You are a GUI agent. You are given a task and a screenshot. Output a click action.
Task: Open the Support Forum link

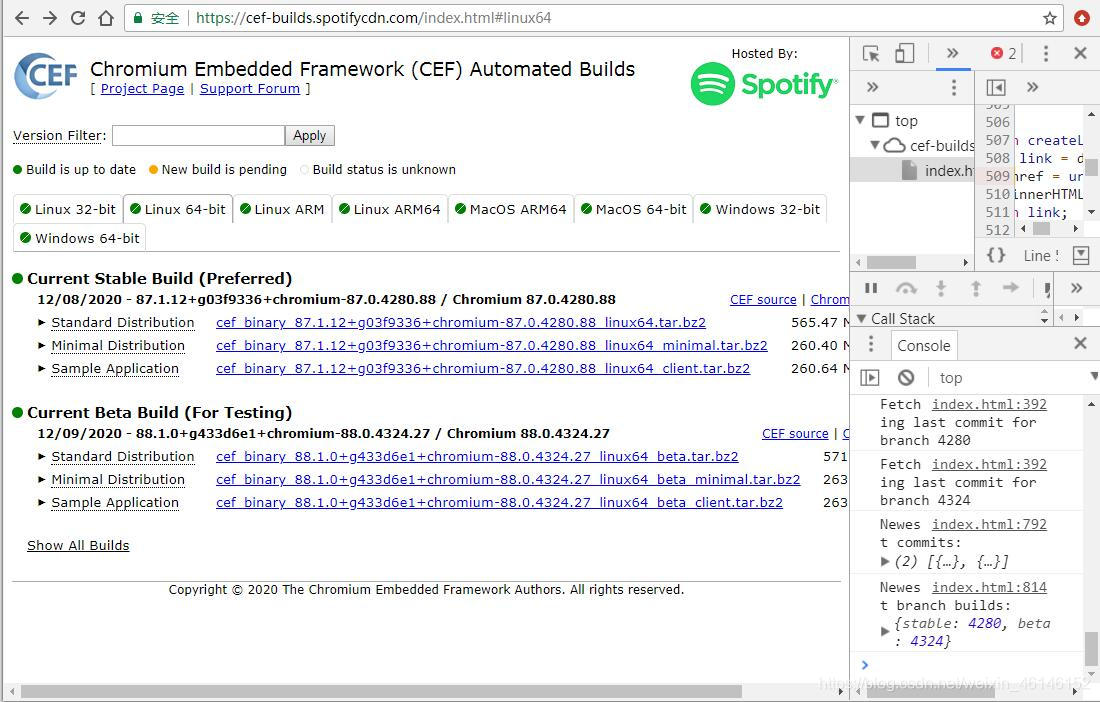tap(250, 89)
